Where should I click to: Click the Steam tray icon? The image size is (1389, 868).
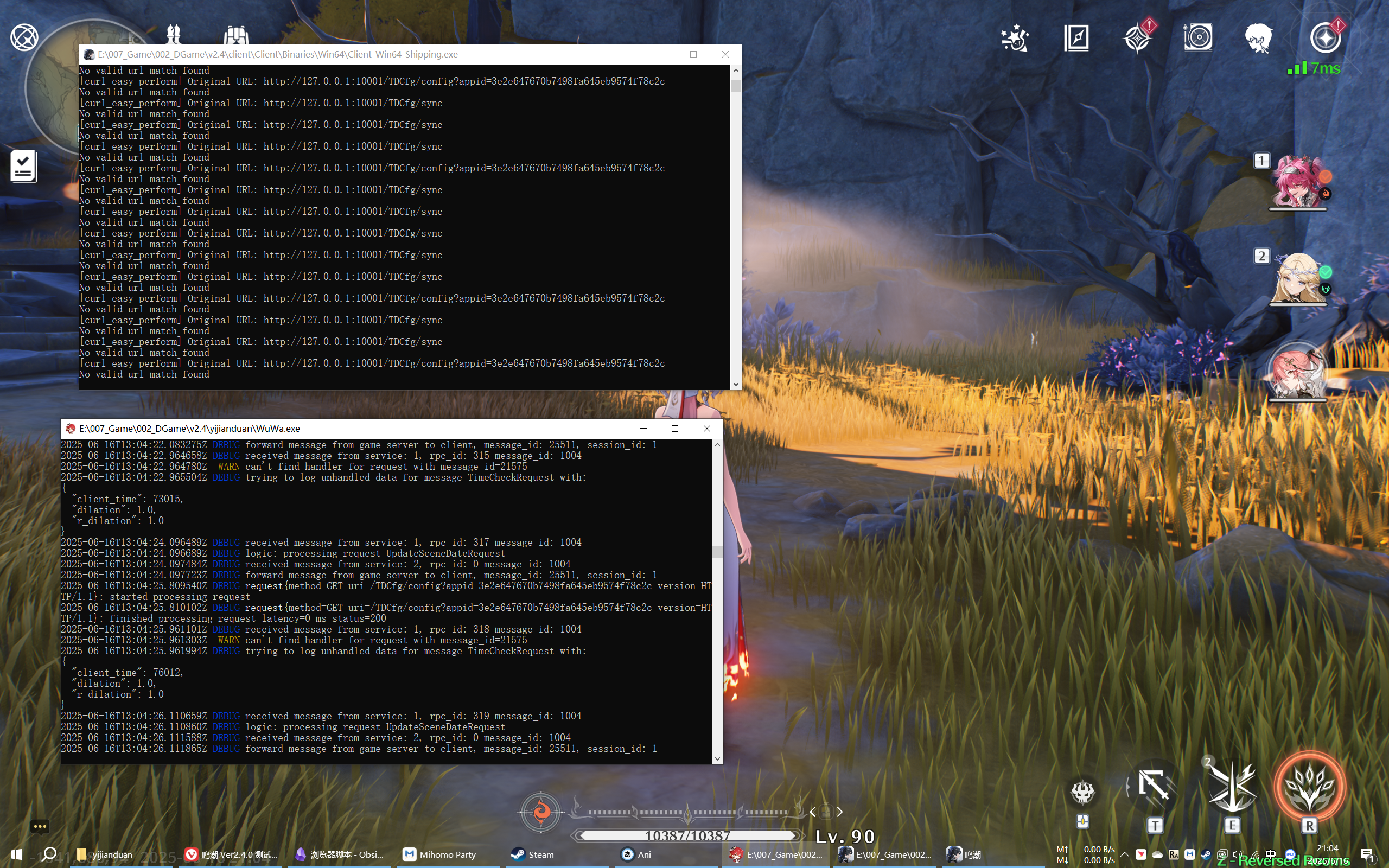pyautogui.click(x=1206, y=854)
